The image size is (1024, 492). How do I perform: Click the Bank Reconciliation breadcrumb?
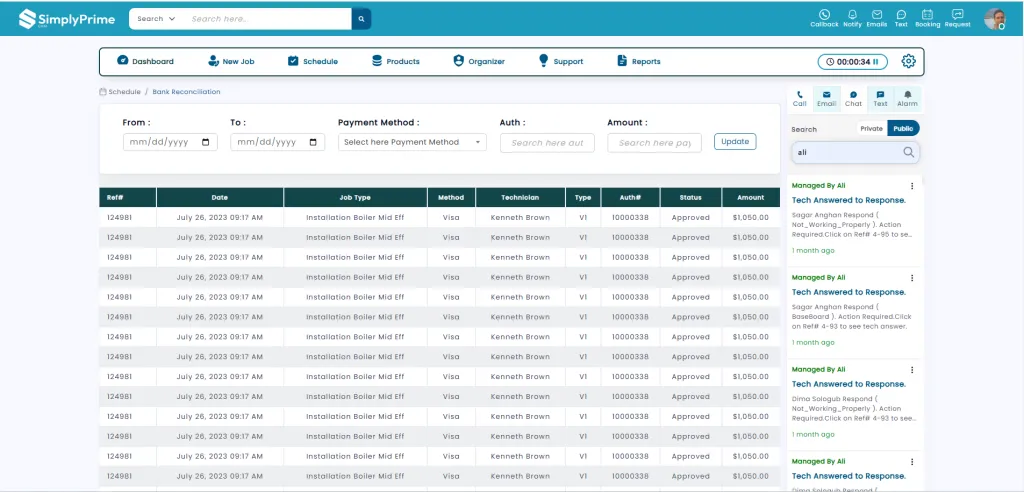pyautogui.click(x=186, y=92)
